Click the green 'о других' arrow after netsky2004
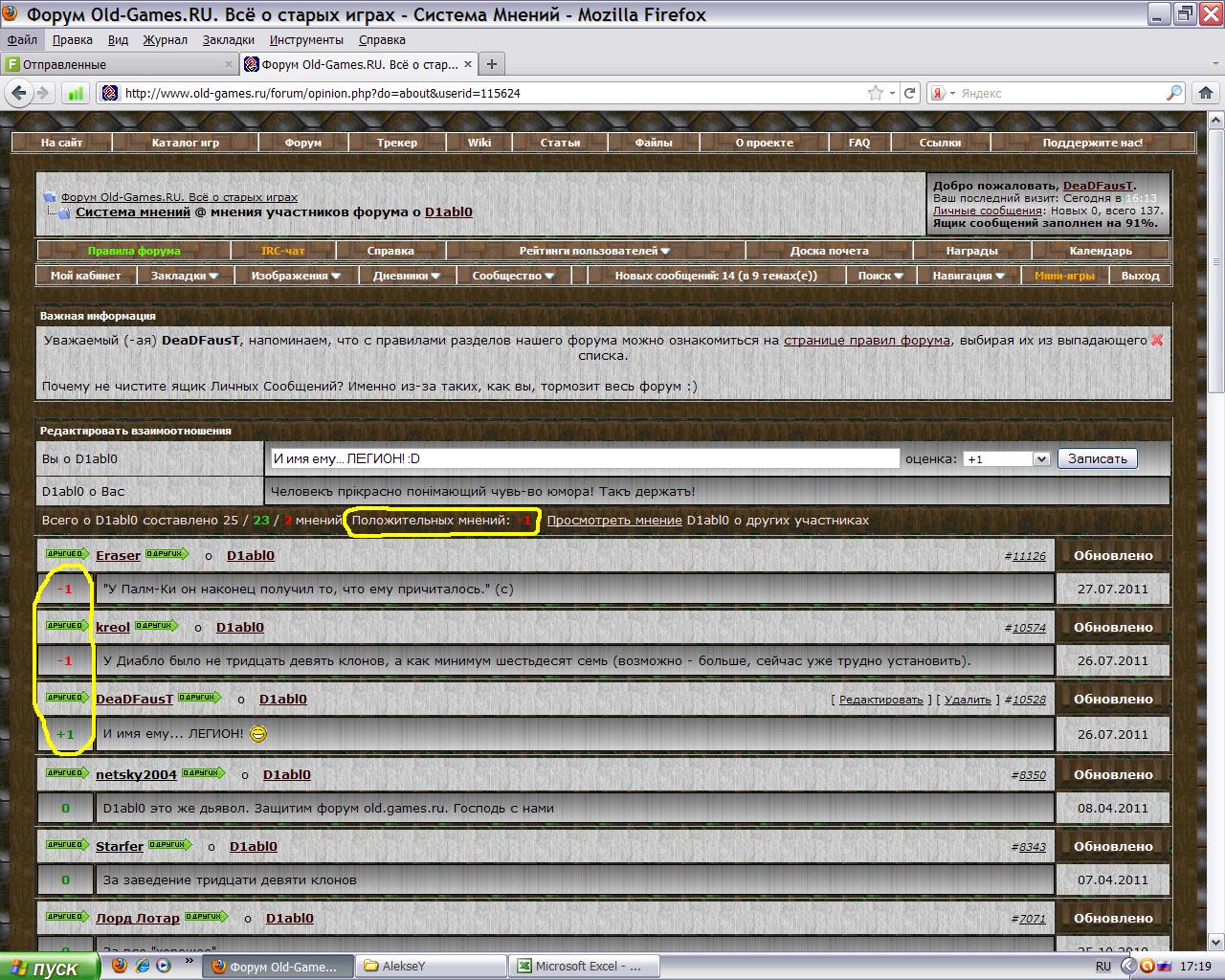The width and height of the screenshot is (1225, 980). tap(204, 773)
